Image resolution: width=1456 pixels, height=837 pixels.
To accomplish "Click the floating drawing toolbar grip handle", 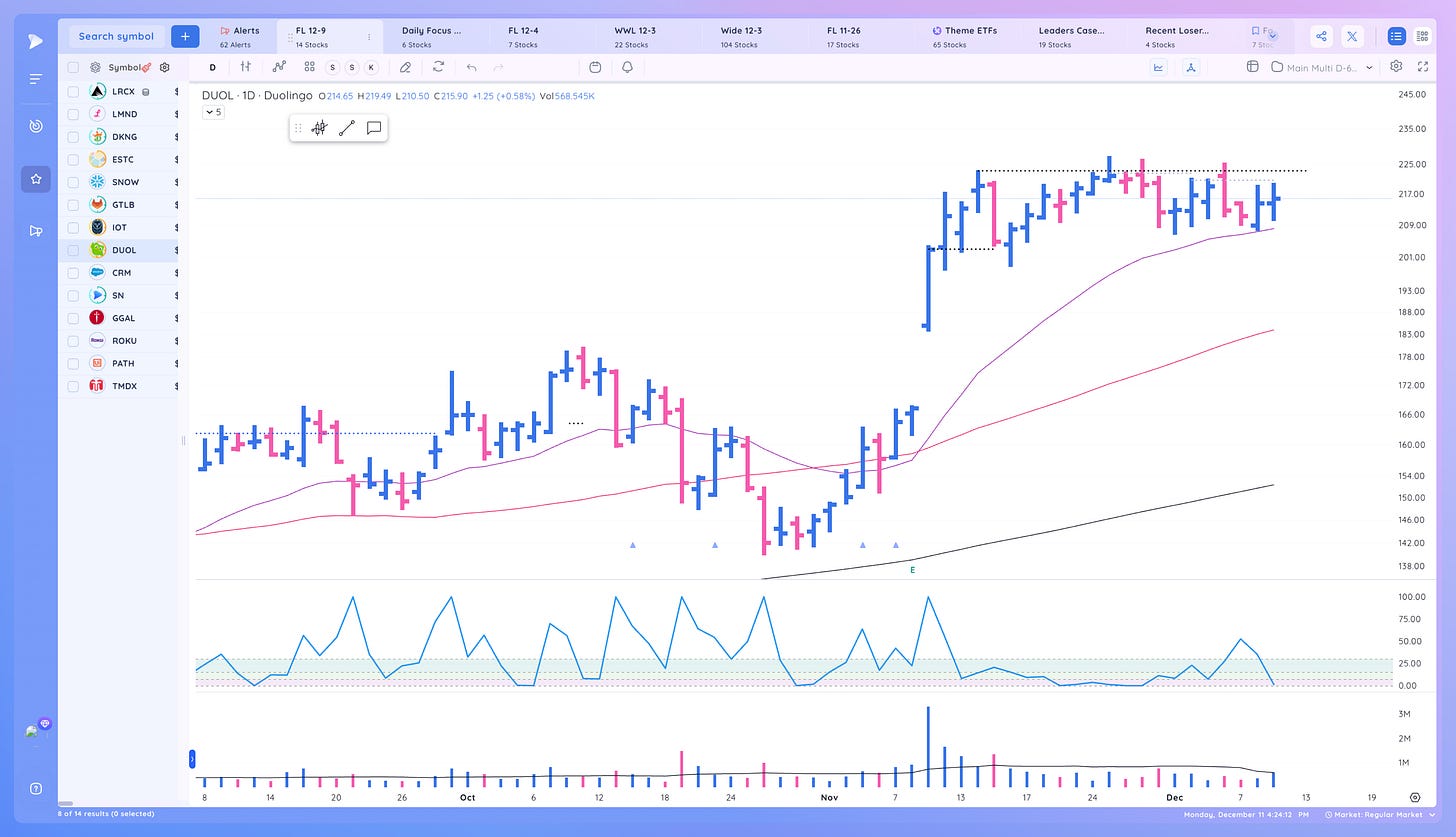I will [x=298, y=128].
